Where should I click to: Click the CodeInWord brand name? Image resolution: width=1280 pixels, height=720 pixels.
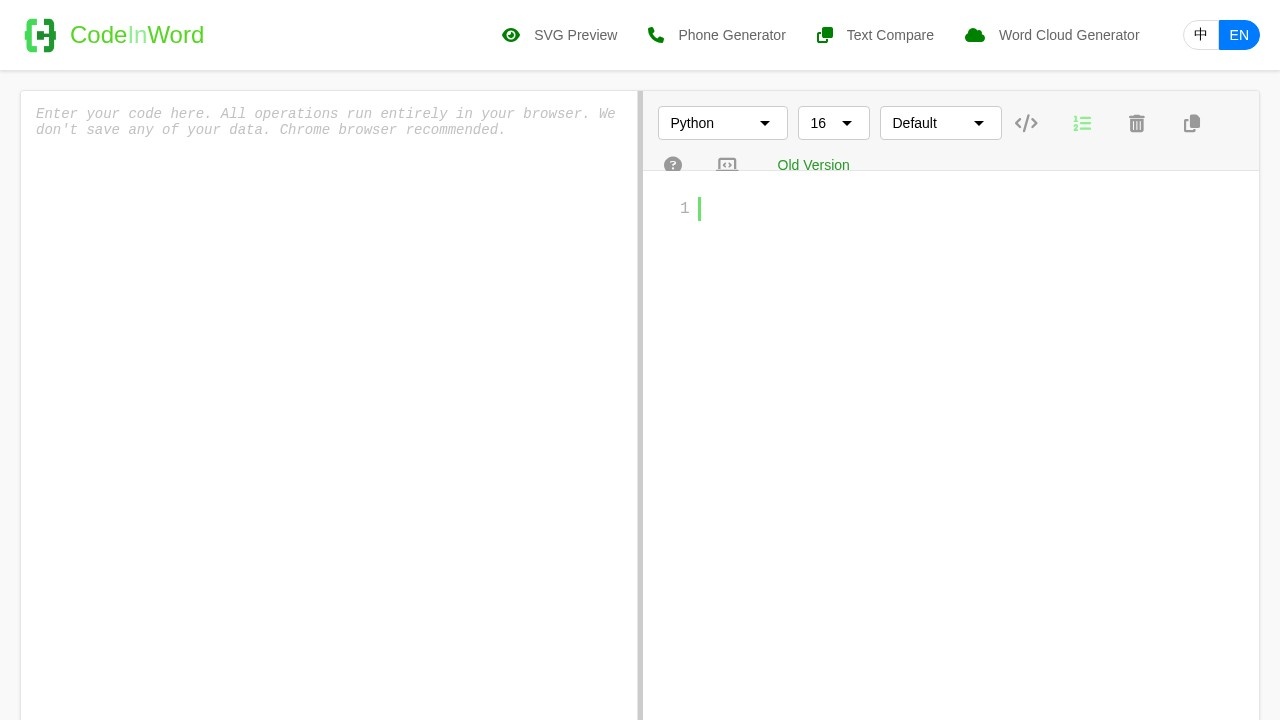[137, 35]
